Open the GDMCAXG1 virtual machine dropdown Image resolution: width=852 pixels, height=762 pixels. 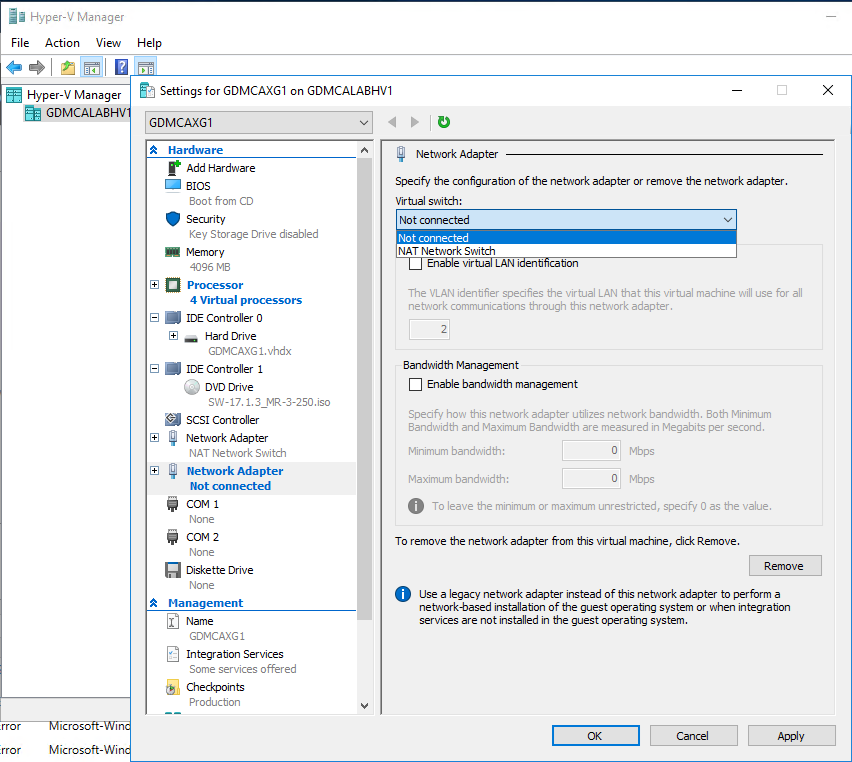(259, 123)
